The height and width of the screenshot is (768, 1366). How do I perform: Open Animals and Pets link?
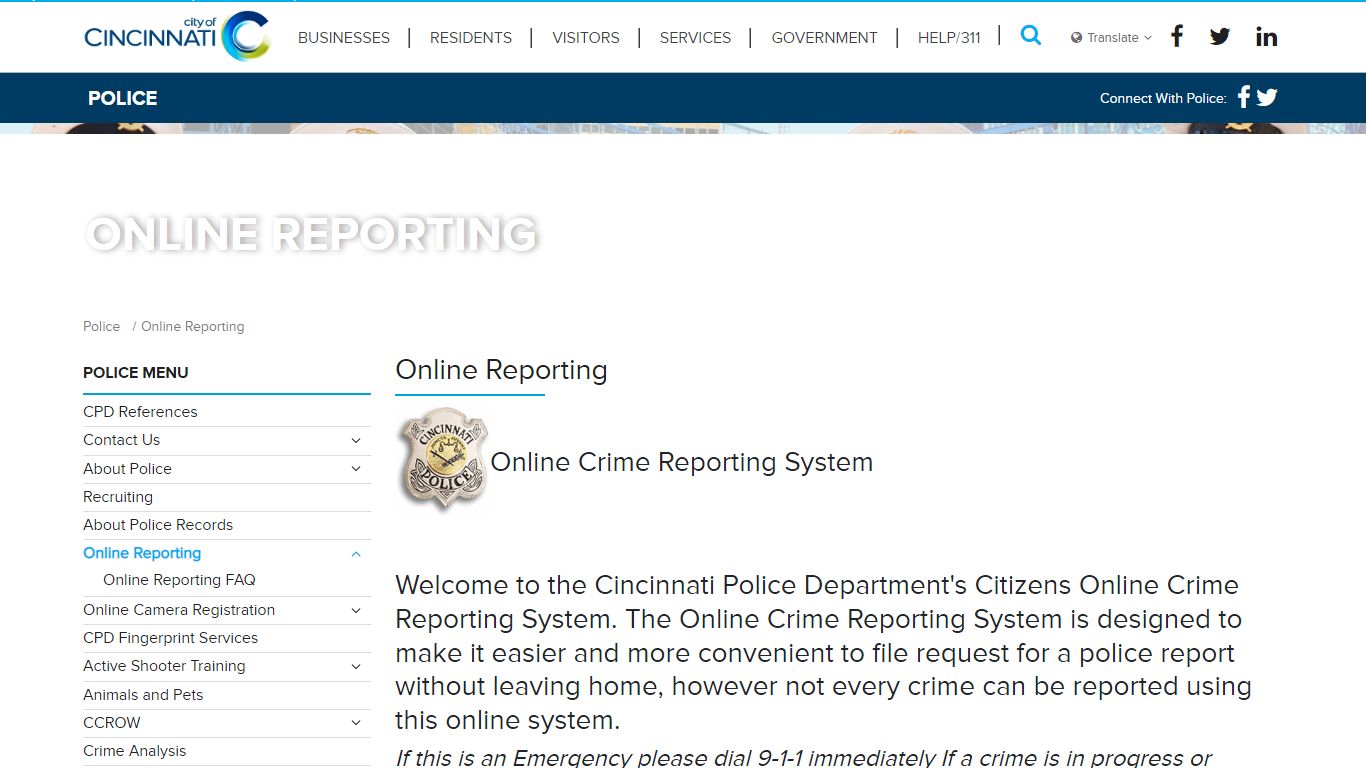tap(143, 695)
